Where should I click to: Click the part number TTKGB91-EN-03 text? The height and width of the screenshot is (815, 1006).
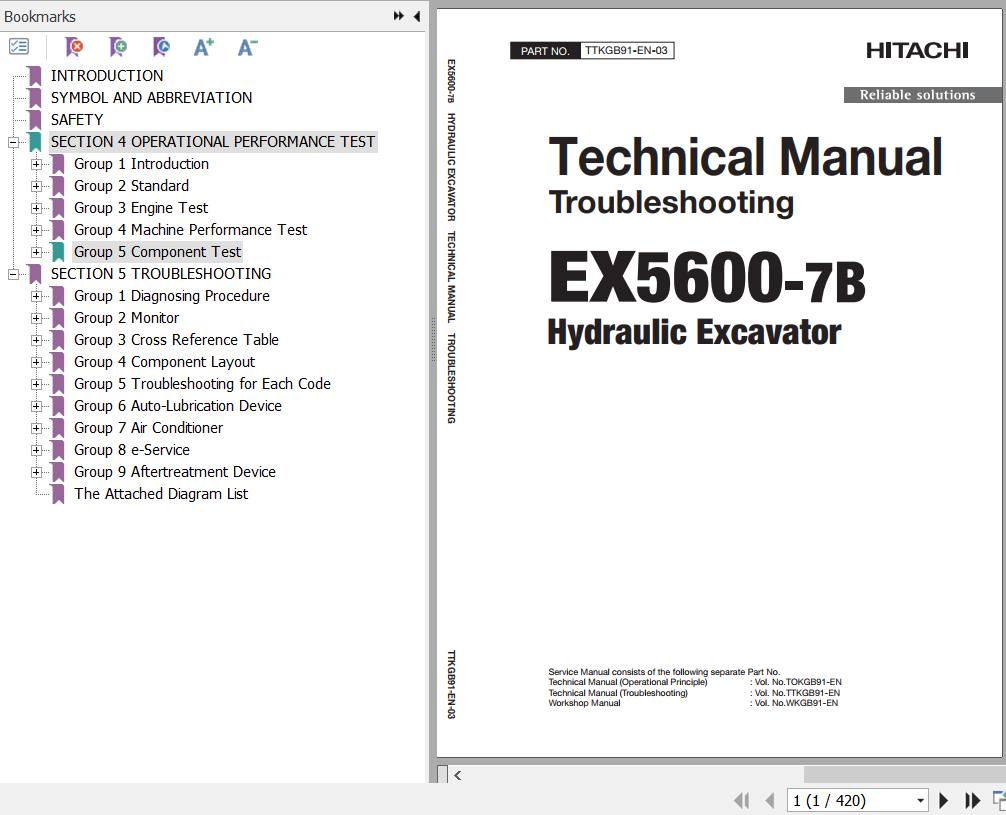[626, 50]
